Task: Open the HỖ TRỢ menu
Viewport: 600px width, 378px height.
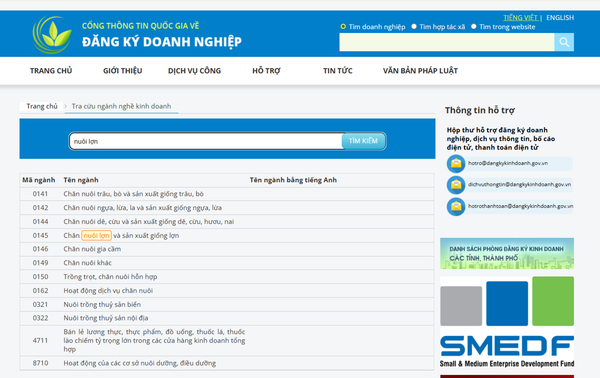Action: tap(266, 71)
